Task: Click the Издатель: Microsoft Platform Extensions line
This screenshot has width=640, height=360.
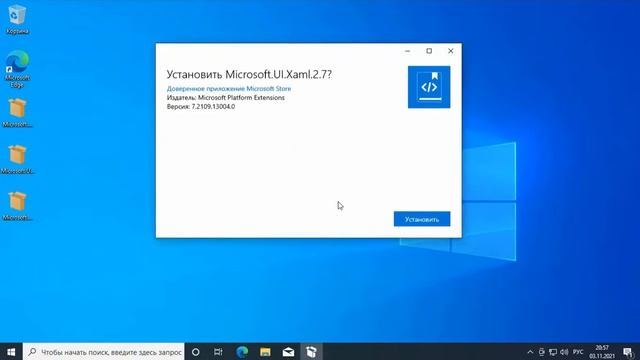Action: coord(225,98)
